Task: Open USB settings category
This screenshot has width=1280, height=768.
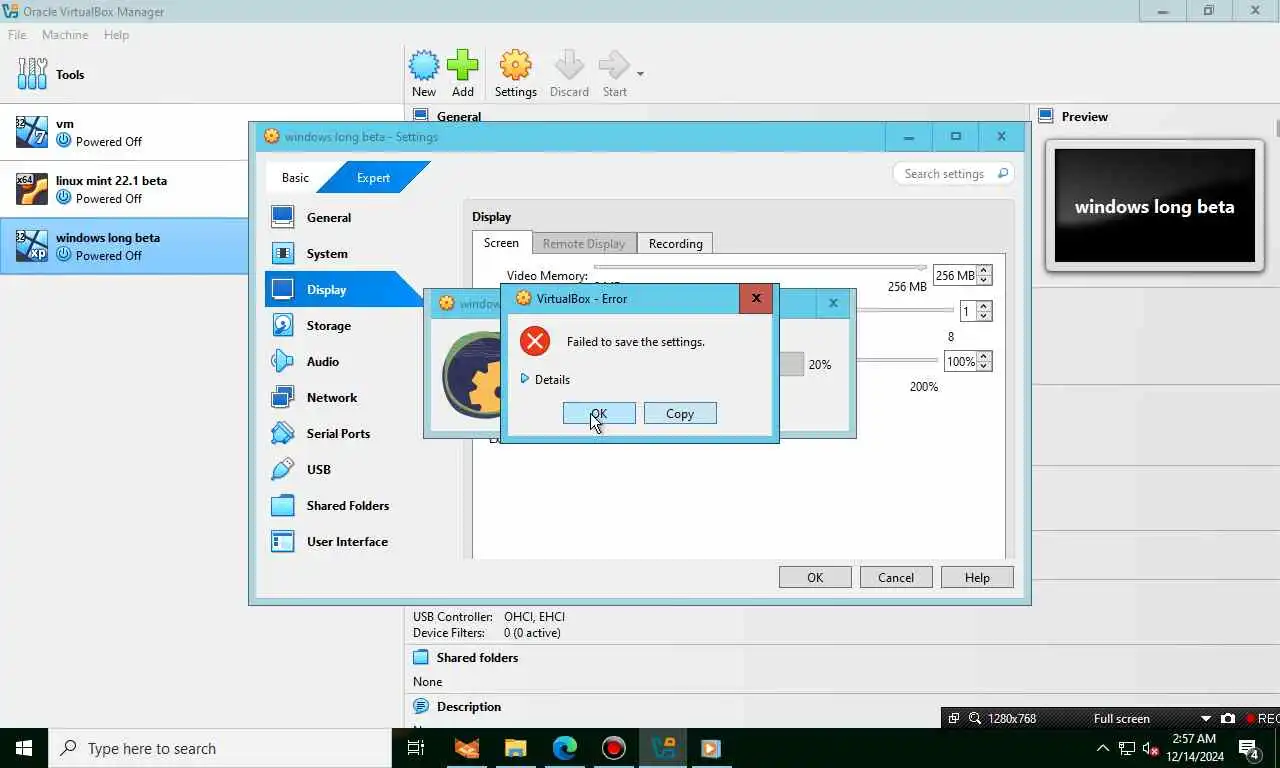Action: point(319,469)
